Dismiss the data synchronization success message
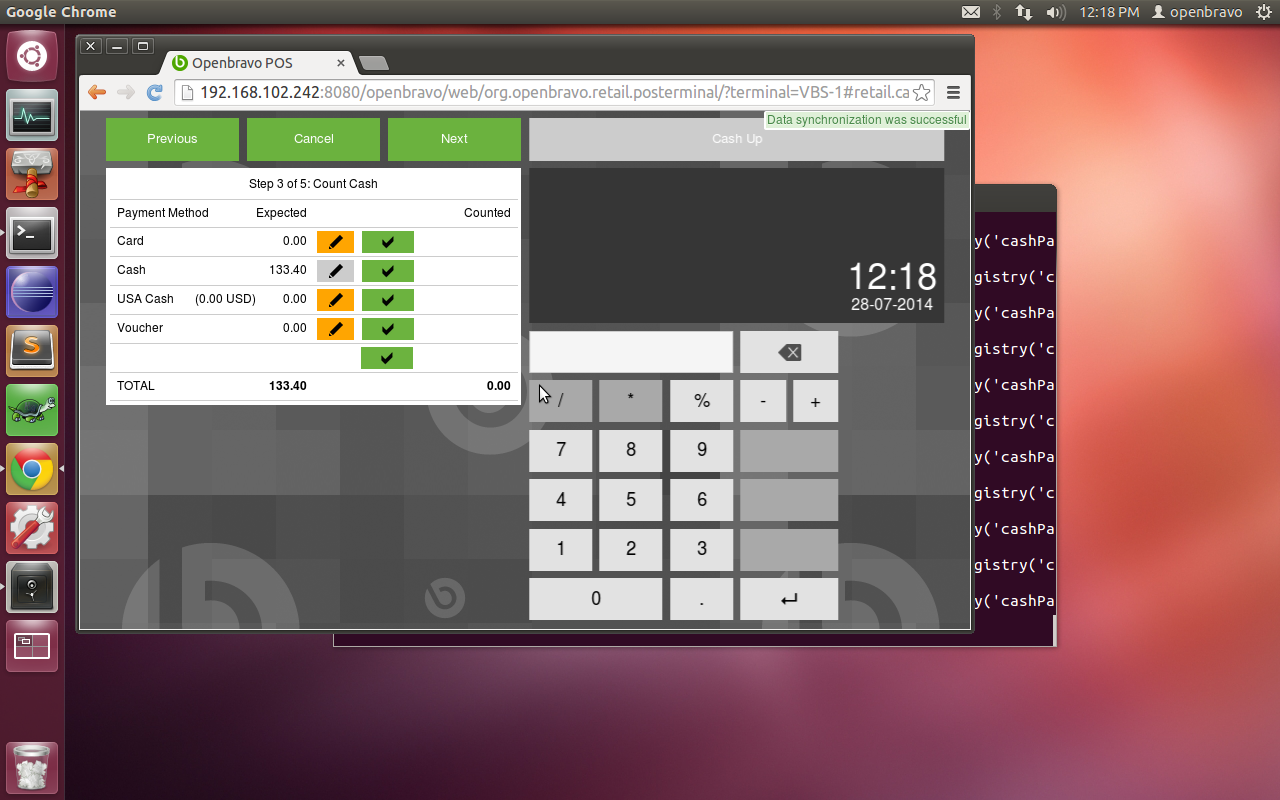This screenshot has width=1280, height=800. 866,120
